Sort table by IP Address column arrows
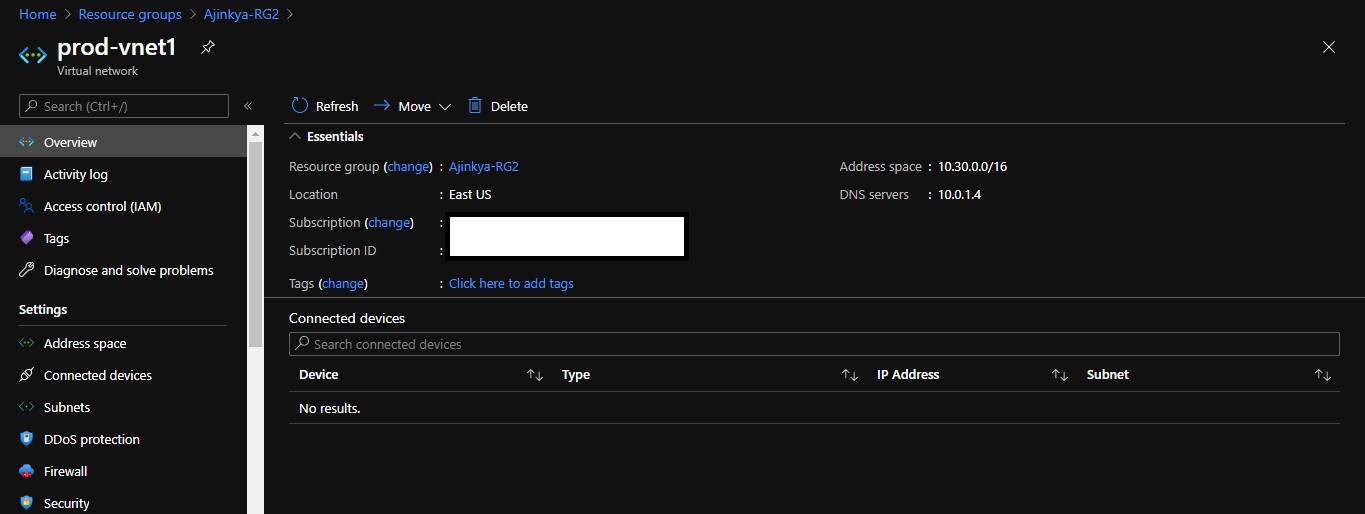The height and width of the screenshot is (514, 1365). (x=1060, y=375)
